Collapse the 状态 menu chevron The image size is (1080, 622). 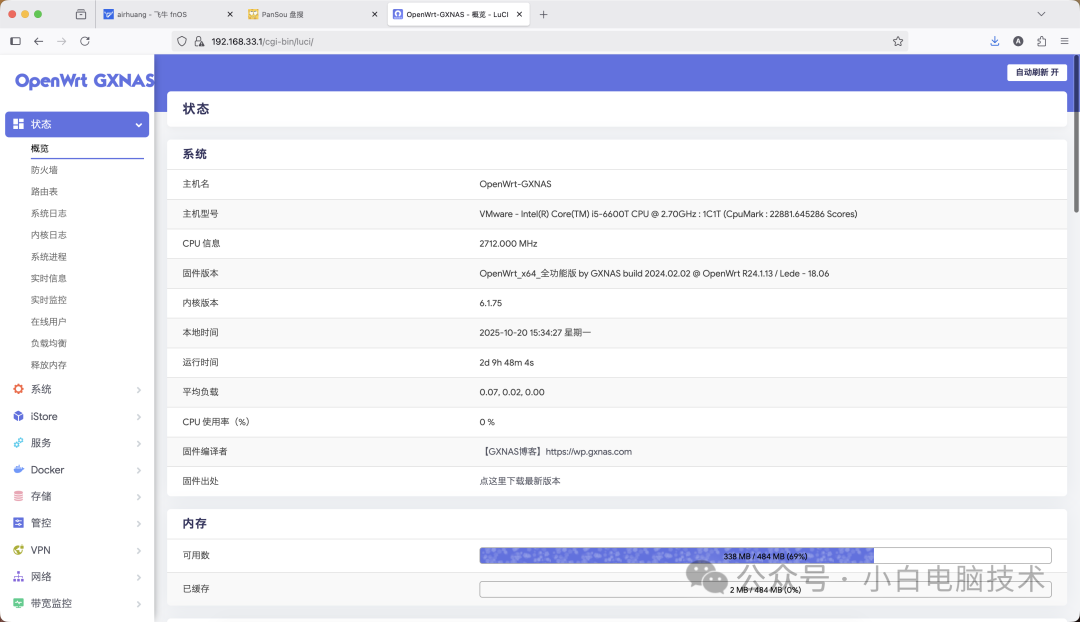[x=138, y=125]
